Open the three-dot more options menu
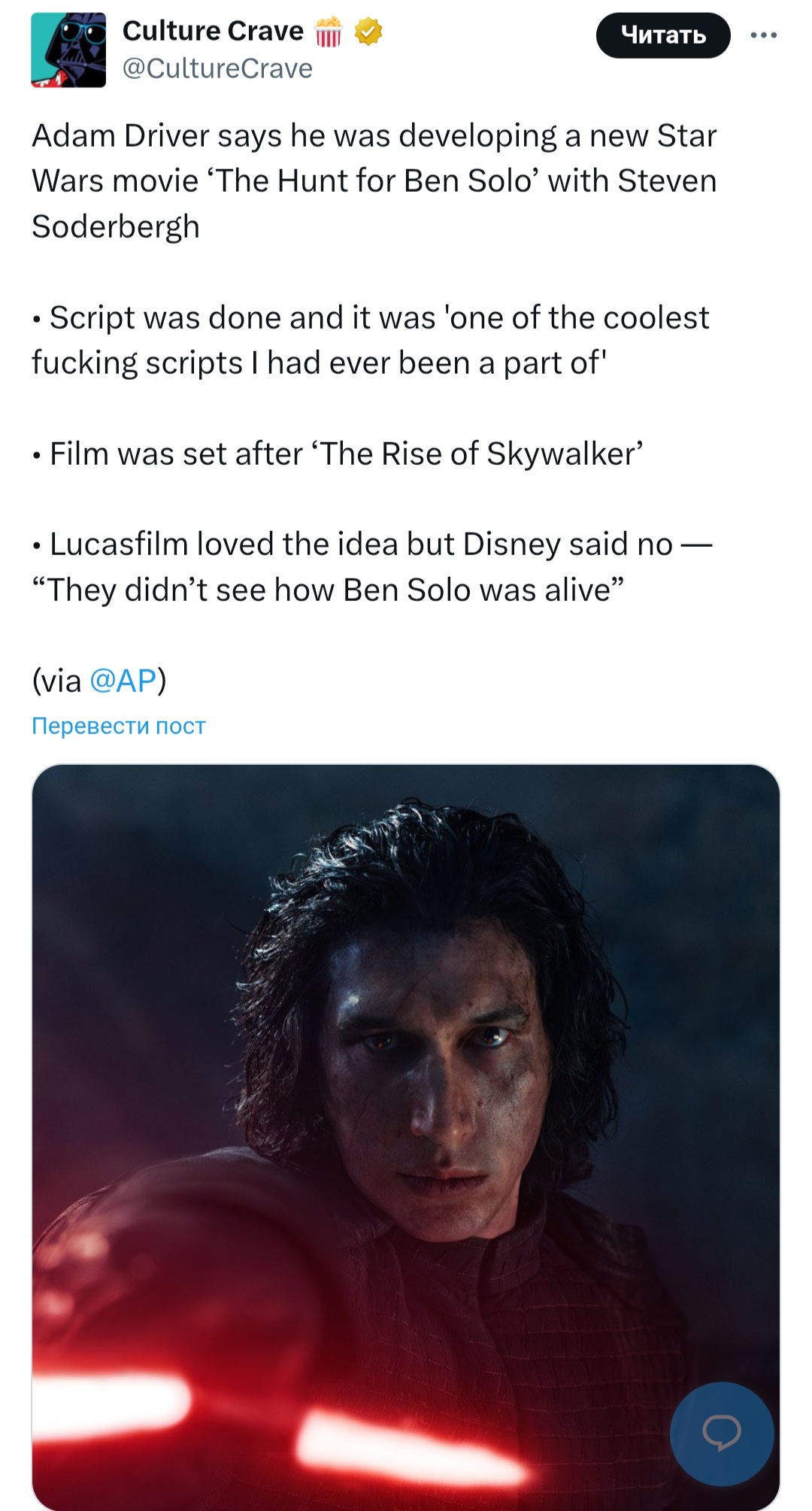Image resolution: width=812 pixels, height=1511 pixels. 763,35
